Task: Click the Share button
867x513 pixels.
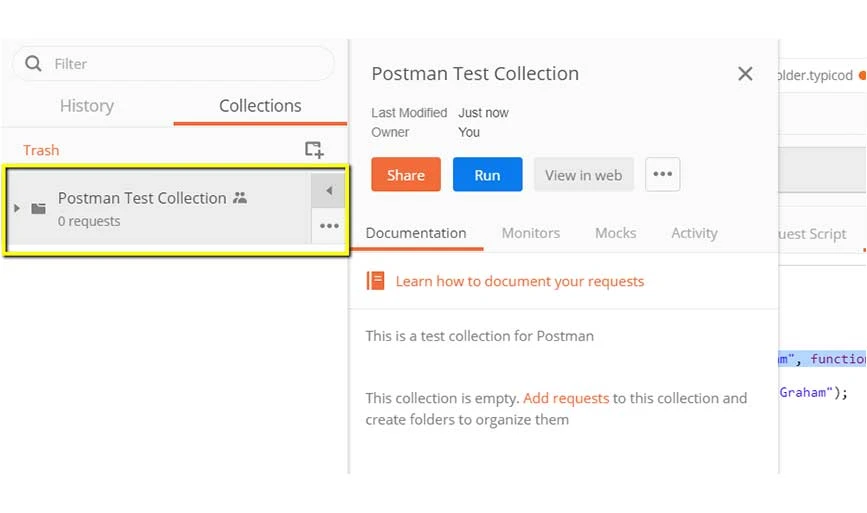Action: (x=406, y=175)
